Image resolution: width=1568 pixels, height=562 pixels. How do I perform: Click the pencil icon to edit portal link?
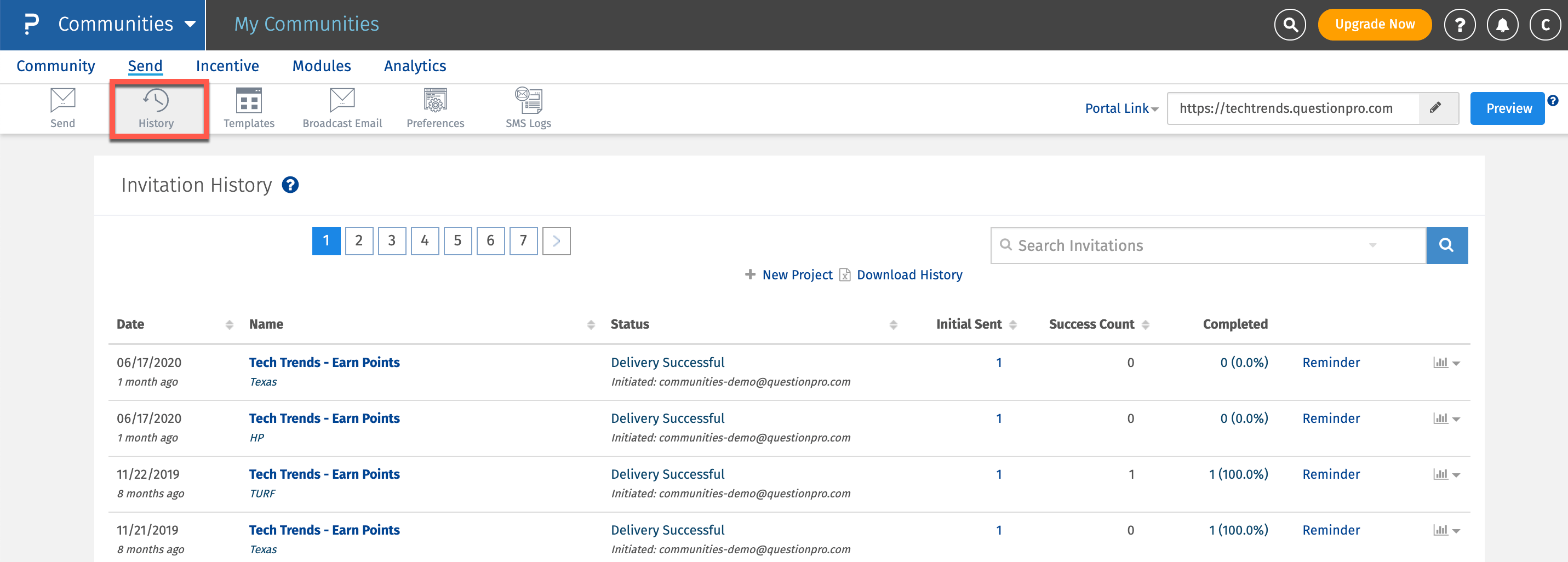pyautogui.click(x=1435, y=108)
